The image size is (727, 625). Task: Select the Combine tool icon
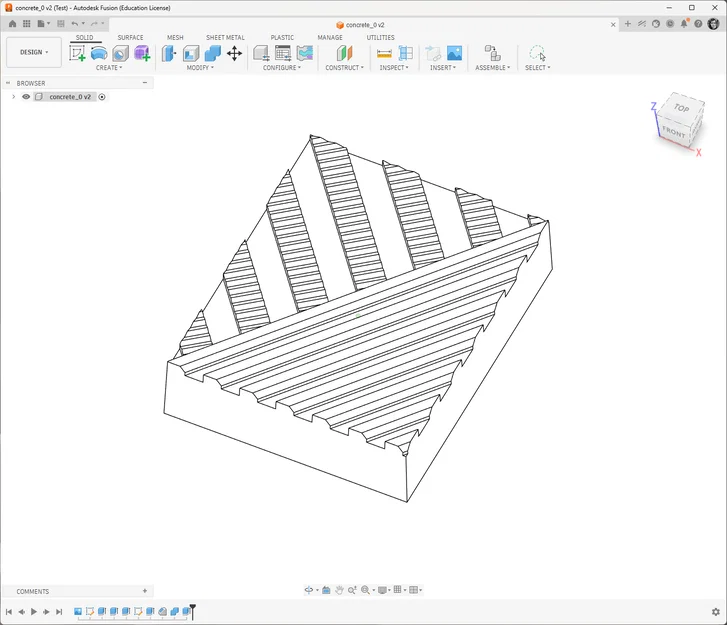pos(213,53)
